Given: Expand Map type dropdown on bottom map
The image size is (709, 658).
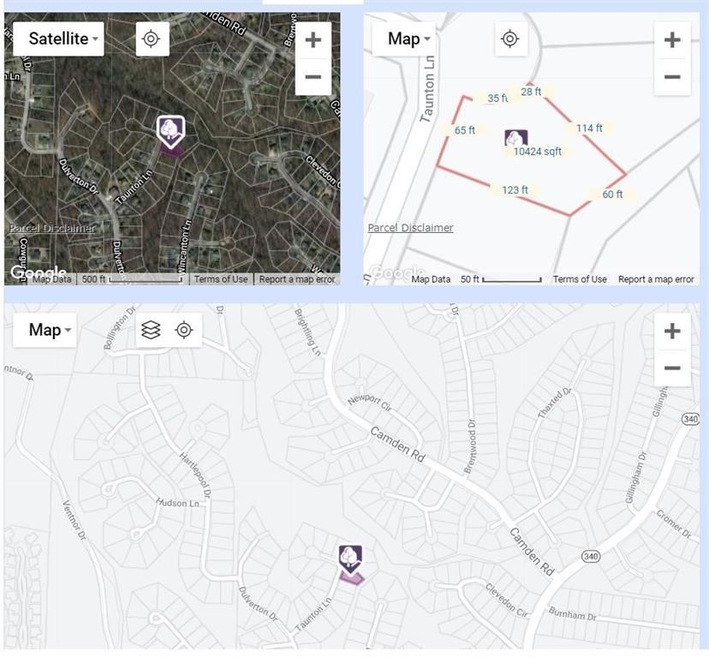Looking at the screenshot, I should (50, 330).
